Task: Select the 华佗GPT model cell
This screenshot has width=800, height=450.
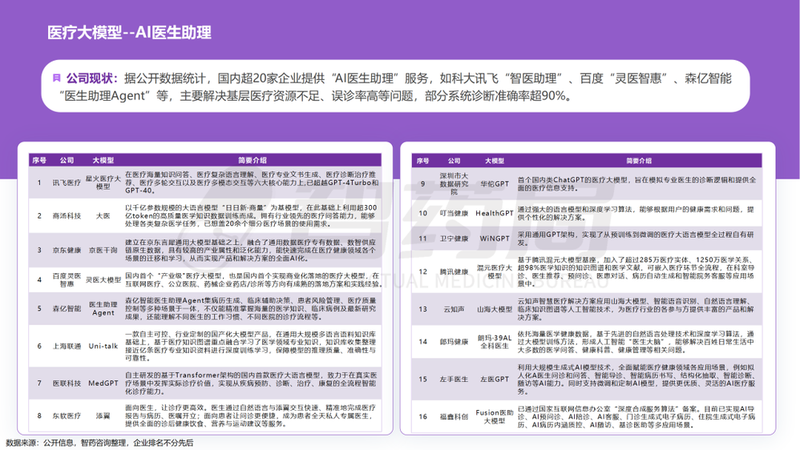Action: point(494,184)
